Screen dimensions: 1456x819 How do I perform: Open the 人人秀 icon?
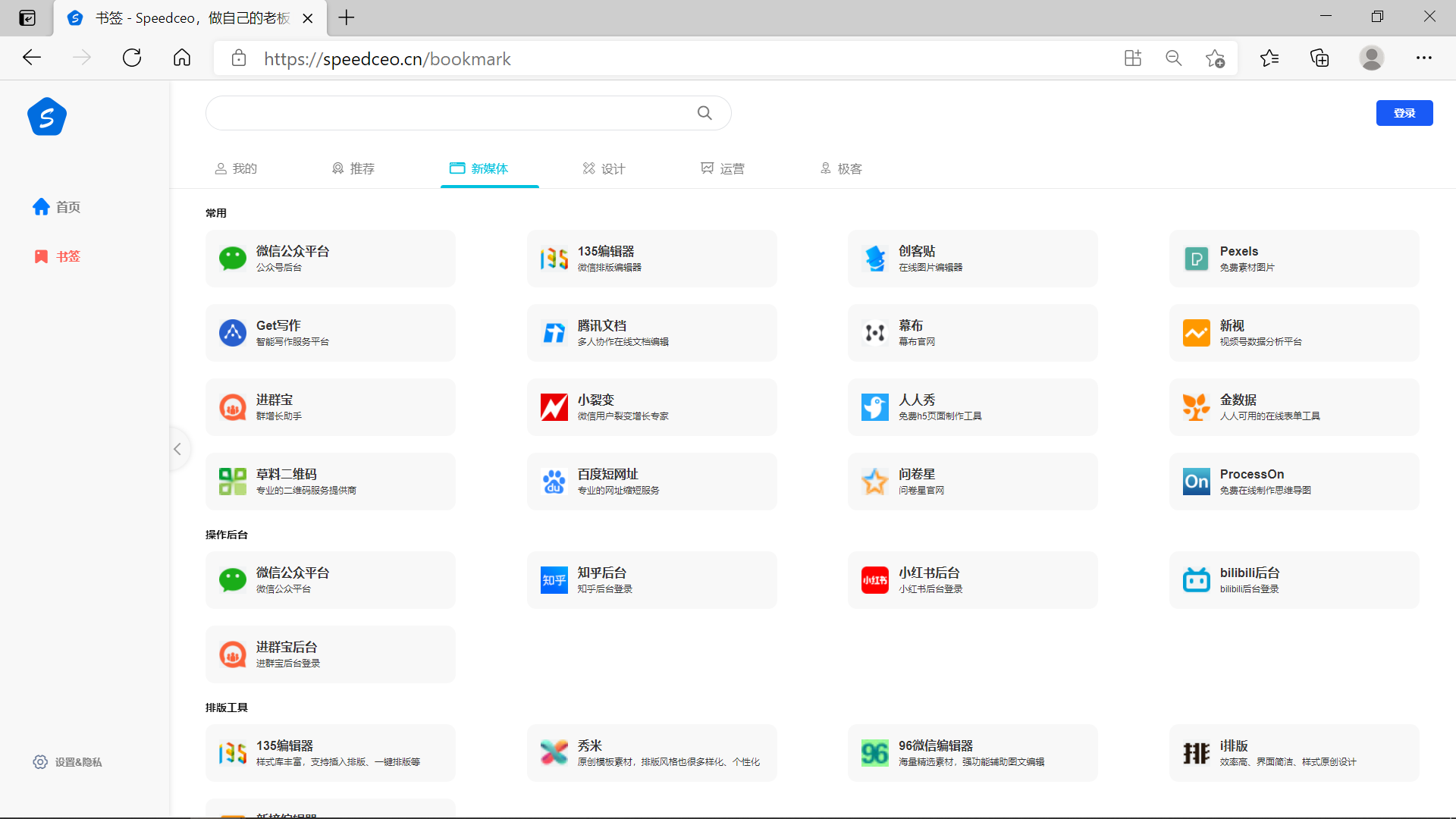pos(875,407)
